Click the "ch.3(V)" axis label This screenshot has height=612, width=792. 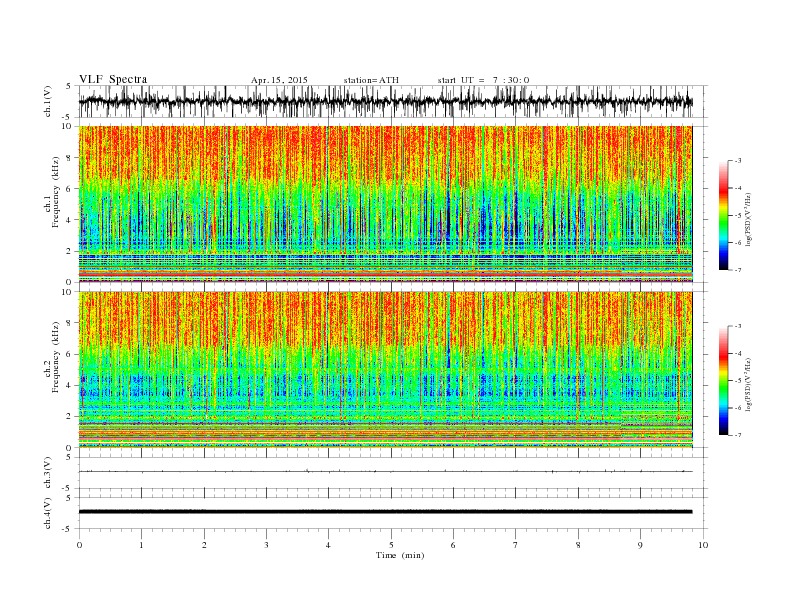pos(48,473)
